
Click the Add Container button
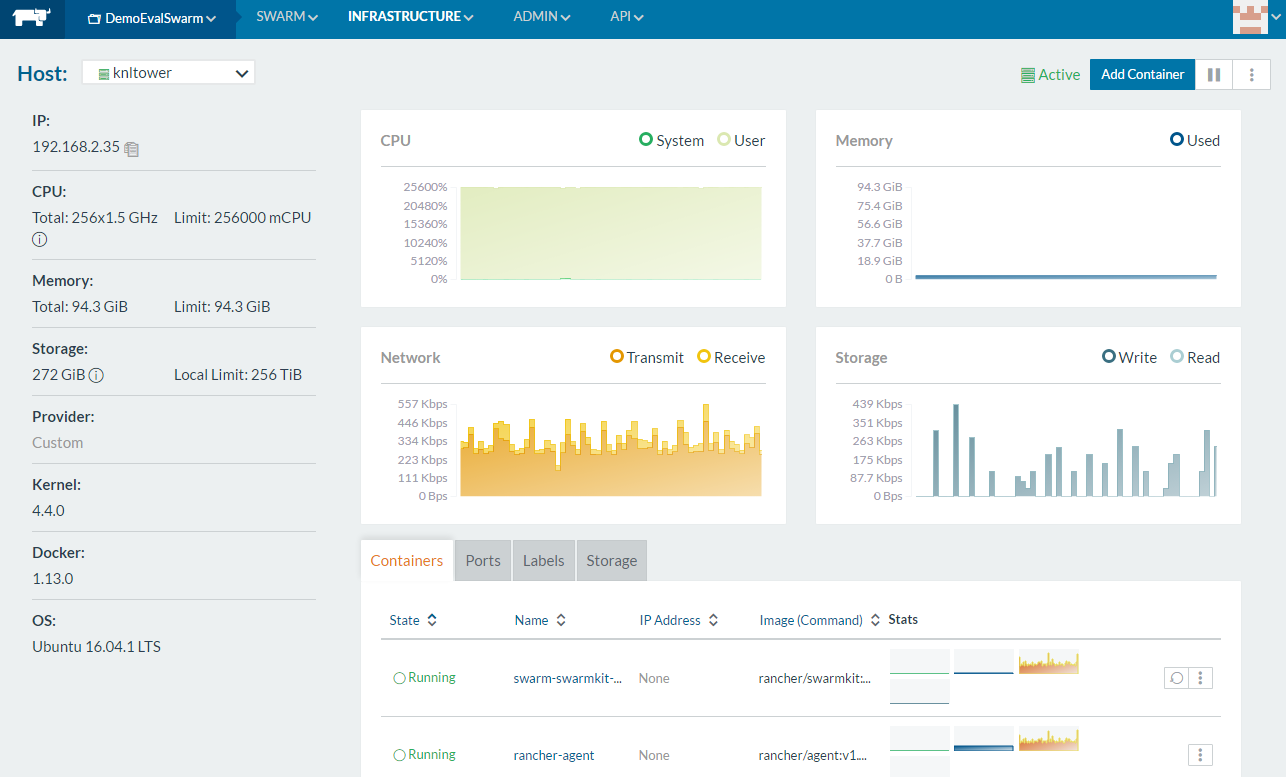tap(1142, 75)
